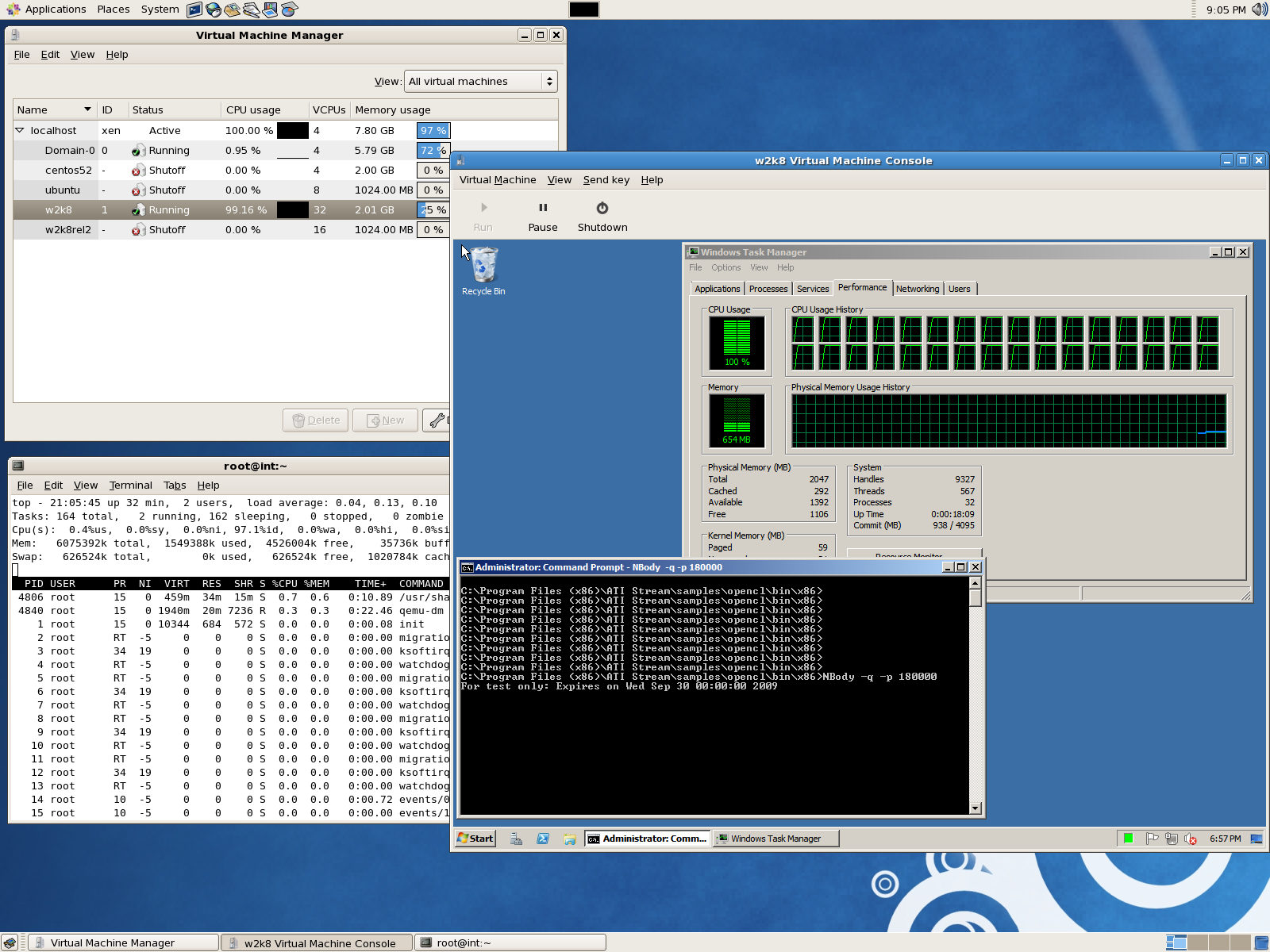Click Virtual Machine Manager in GNOME taskbar
The height and width of the screenshot is (952, 1270).
tap(123, 943)
